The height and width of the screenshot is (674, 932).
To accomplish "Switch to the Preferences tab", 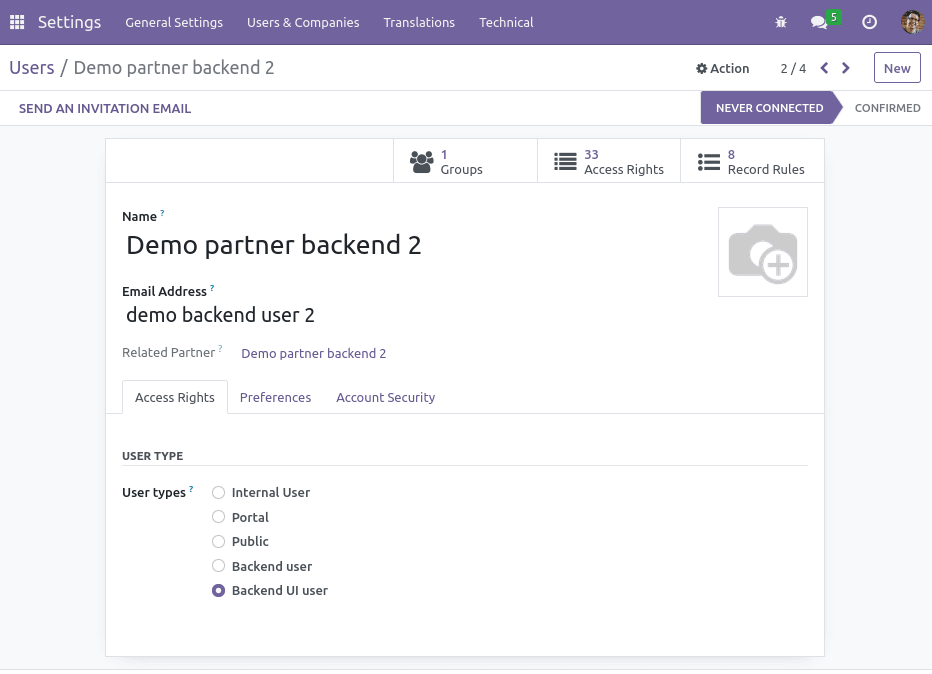I will (275, 397).
